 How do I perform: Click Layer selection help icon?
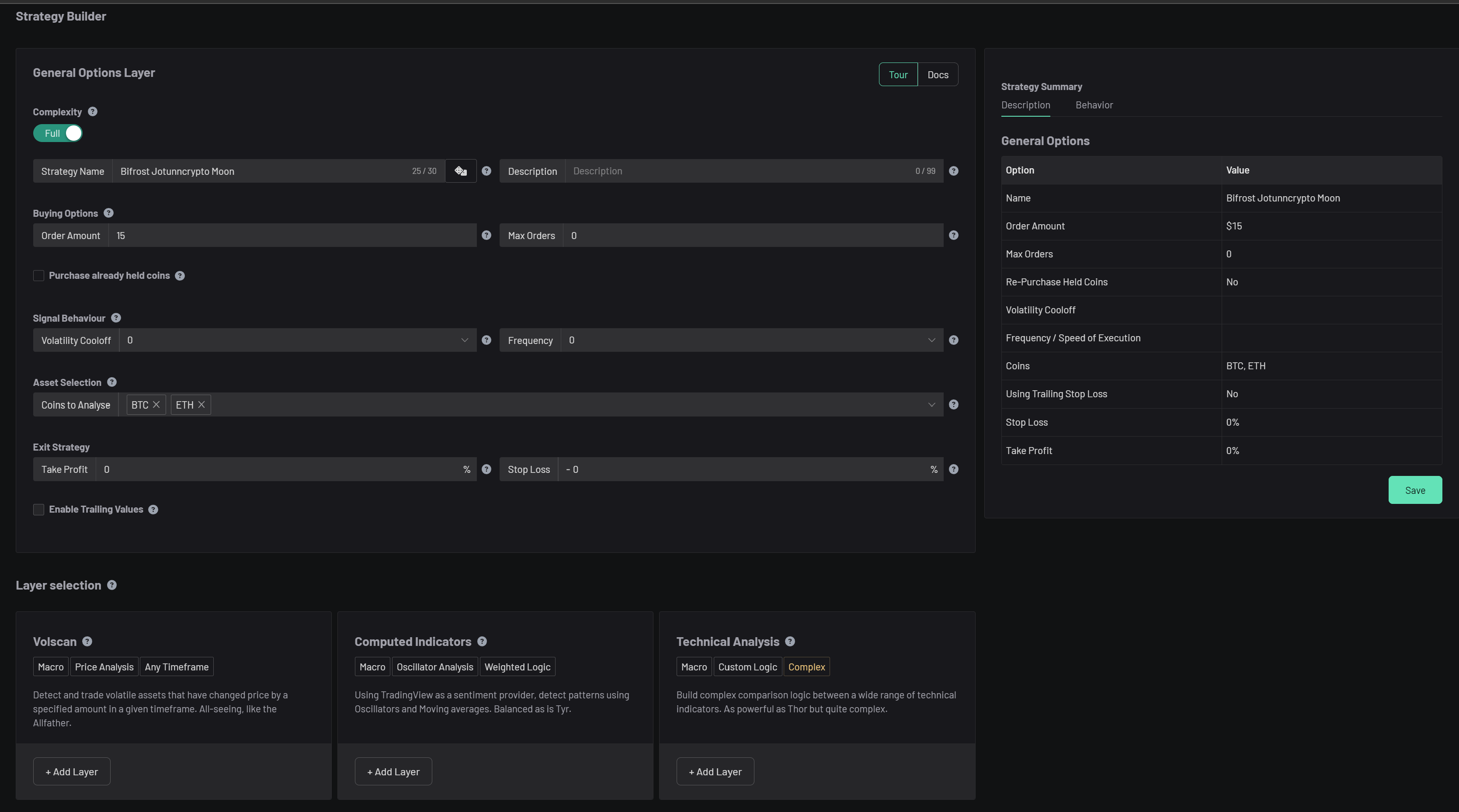112,585
